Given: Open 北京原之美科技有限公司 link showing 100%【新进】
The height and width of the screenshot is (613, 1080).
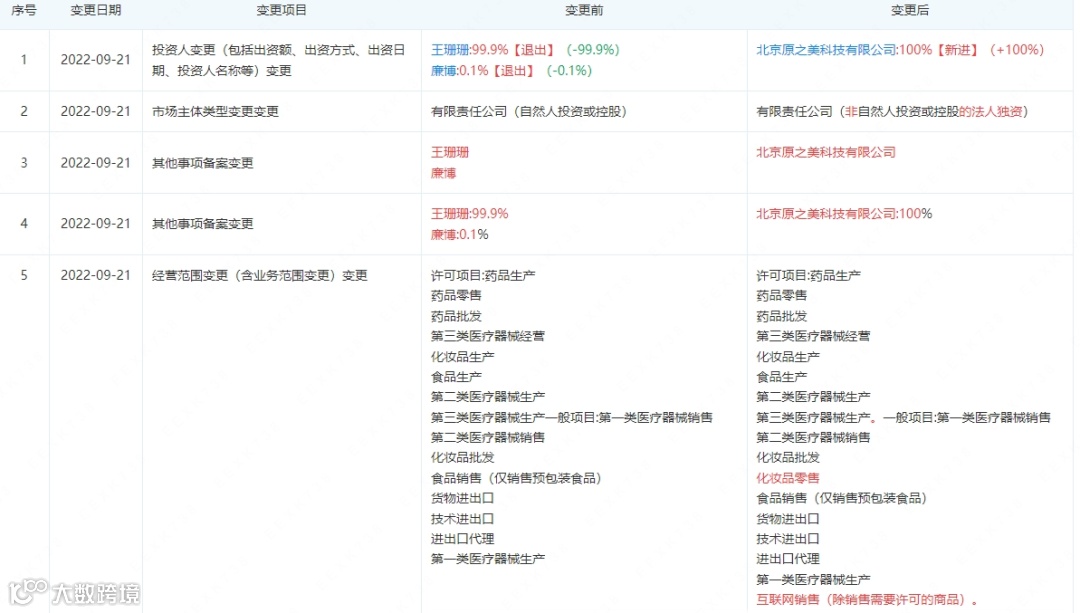Looking at the screenshot, I should click(827, 50).
